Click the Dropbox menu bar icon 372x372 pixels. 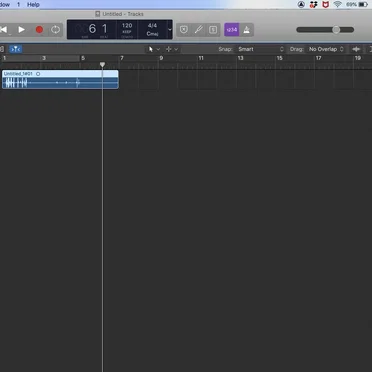click(x=313, y=5)
